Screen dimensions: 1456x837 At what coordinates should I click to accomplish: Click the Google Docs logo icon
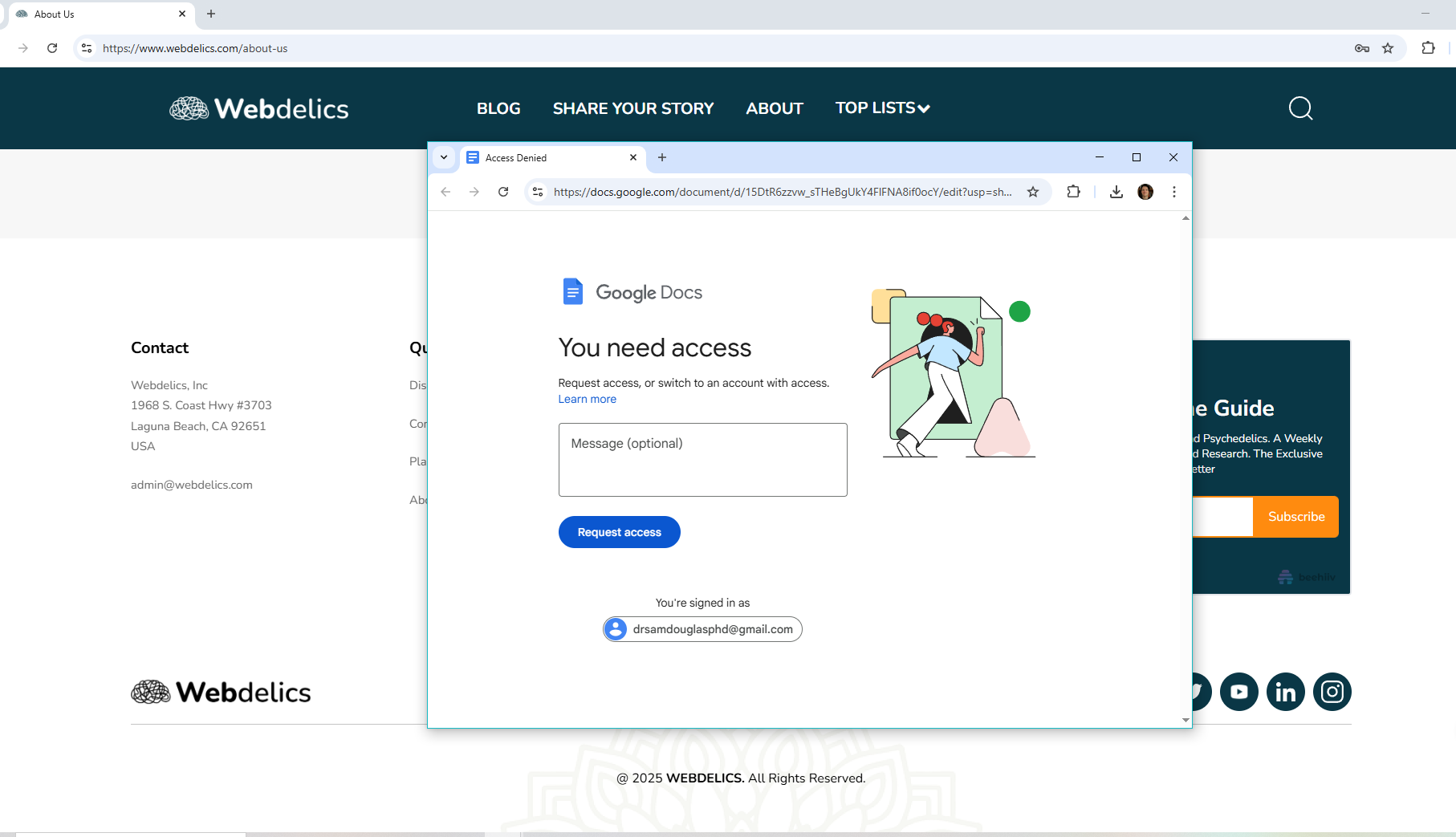tap(572, 291)
